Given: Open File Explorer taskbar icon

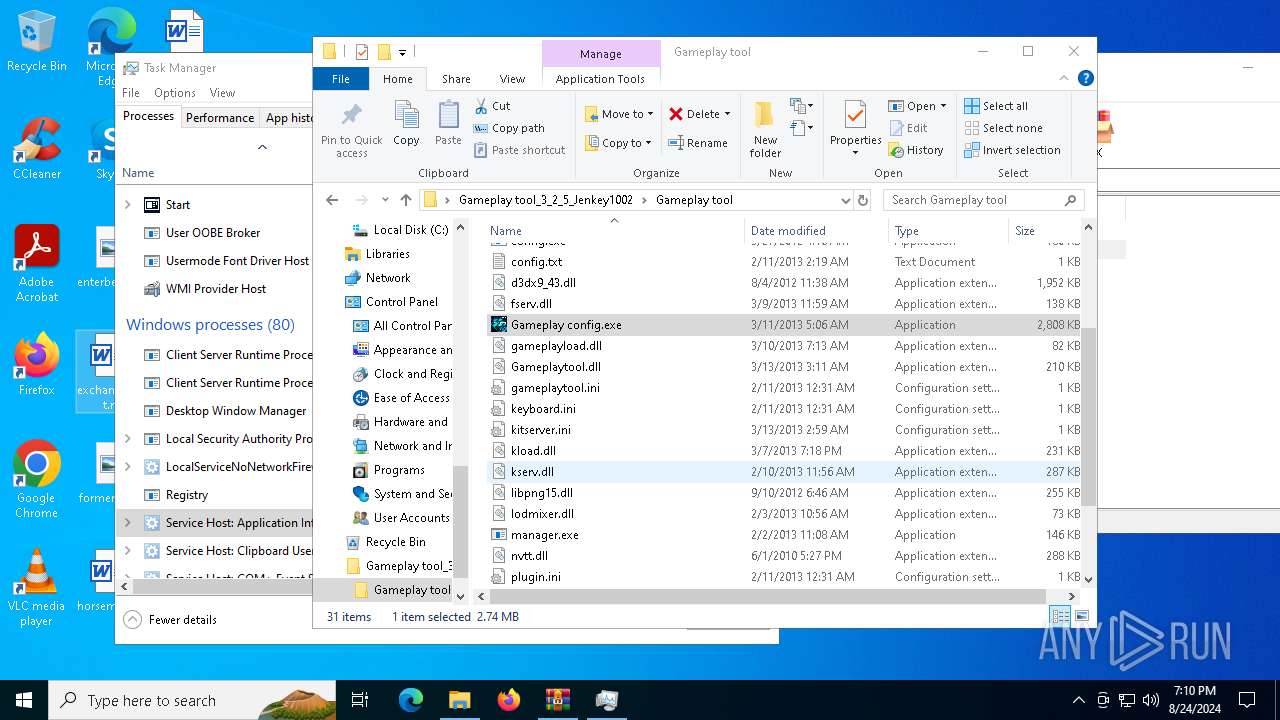Looking at the screenshot, I should 459,700.
